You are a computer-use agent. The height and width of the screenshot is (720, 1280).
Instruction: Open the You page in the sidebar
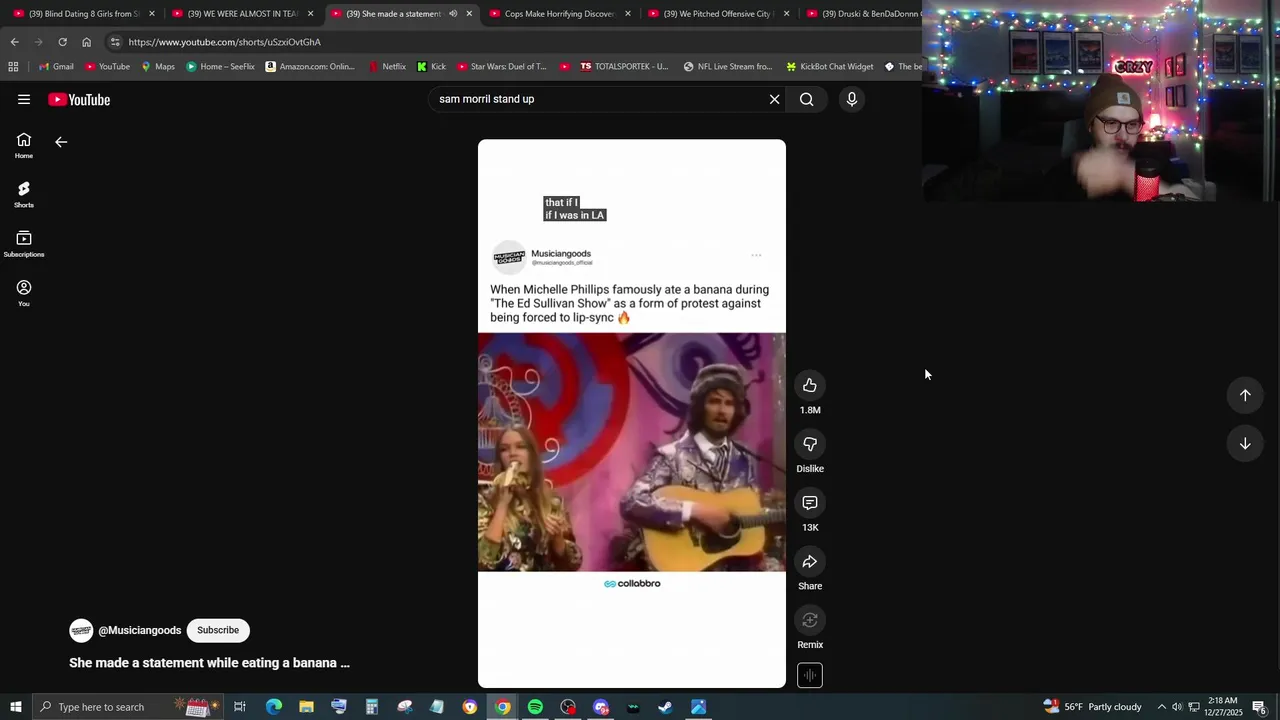[24, 293]
